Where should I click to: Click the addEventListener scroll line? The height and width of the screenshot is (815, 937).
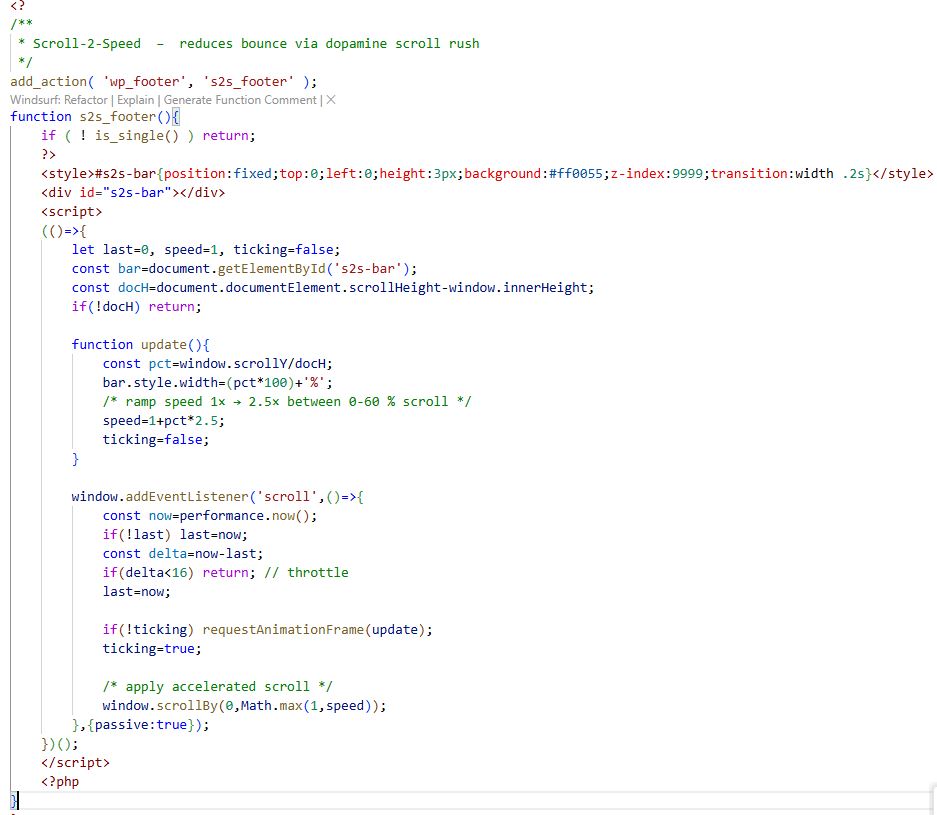pos(220,496)
